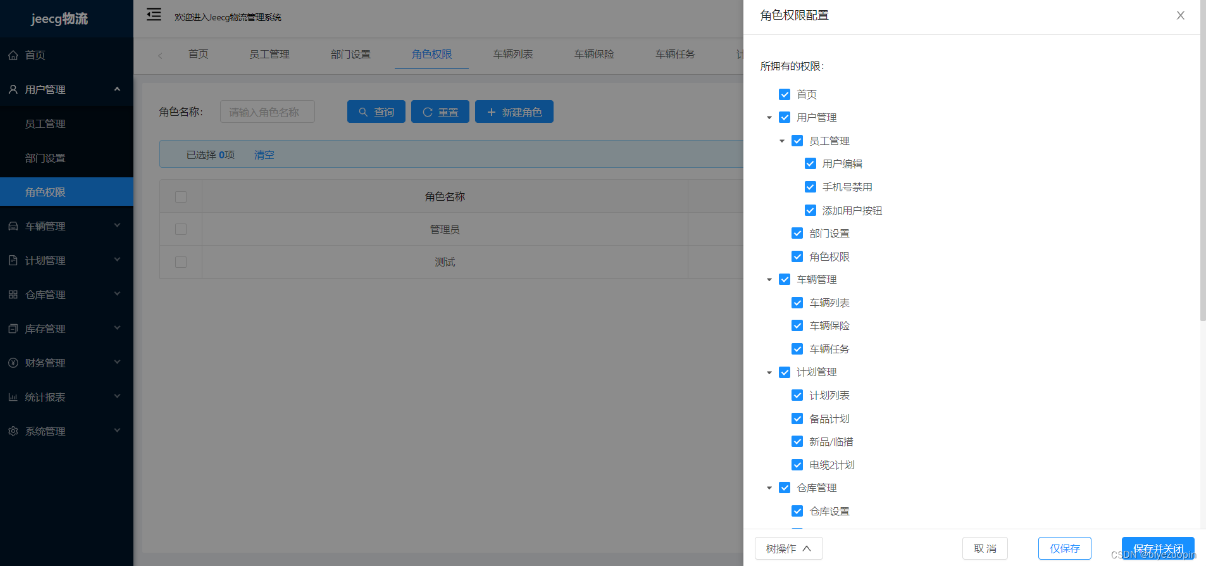
Task: Uncheck the 计划列表 checkbox
Action: (798, 395)
